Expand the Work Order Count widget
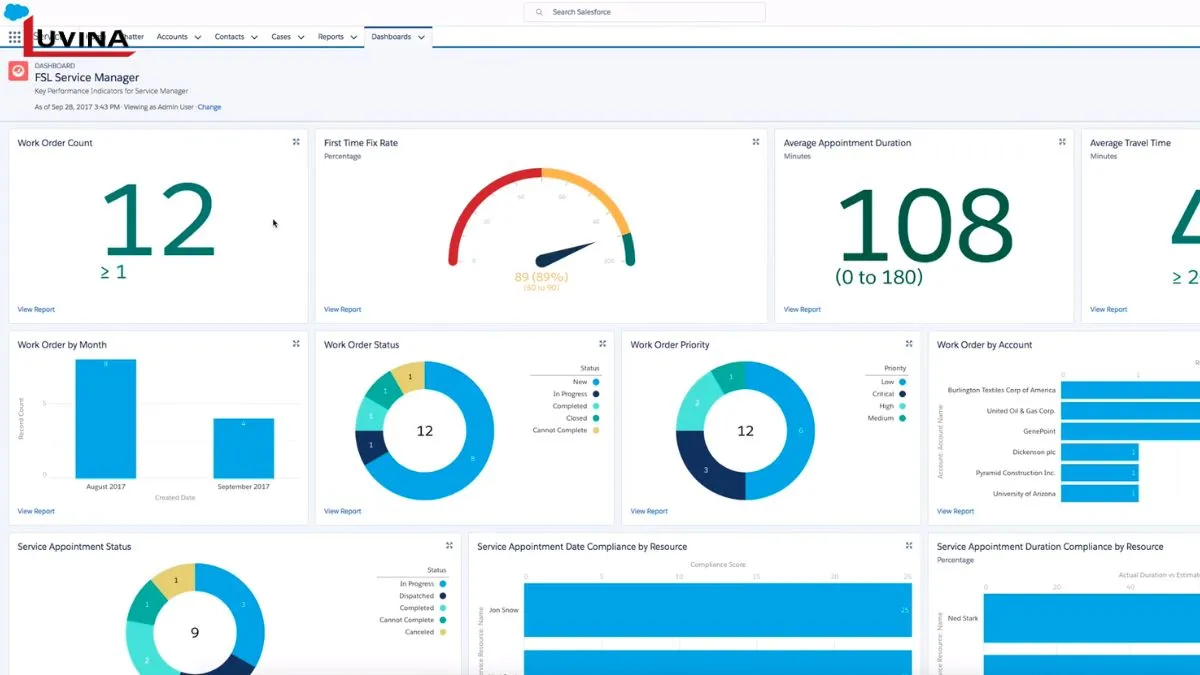Screen dimensions: 1200x675 [x=296, y=142]
